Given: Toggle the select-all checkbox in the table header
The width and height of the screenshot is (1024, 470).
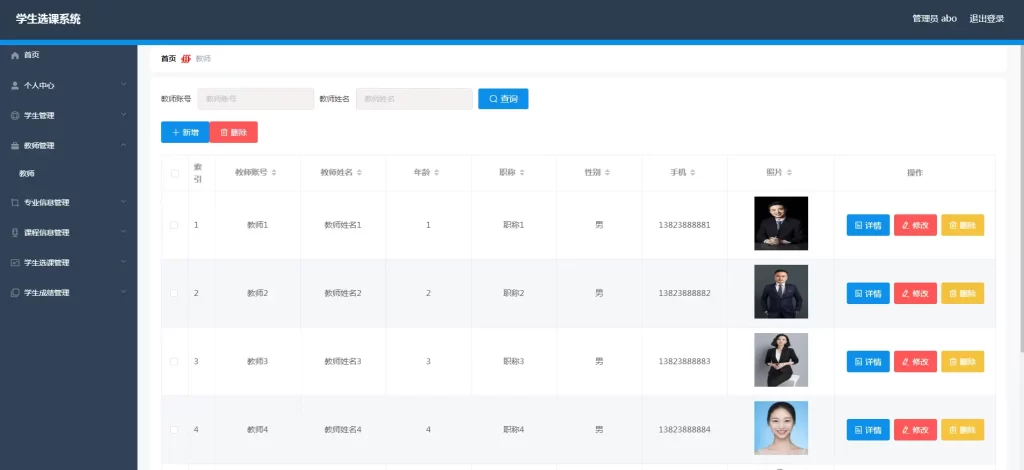Looking at the screenshot, I should [175, 173].
